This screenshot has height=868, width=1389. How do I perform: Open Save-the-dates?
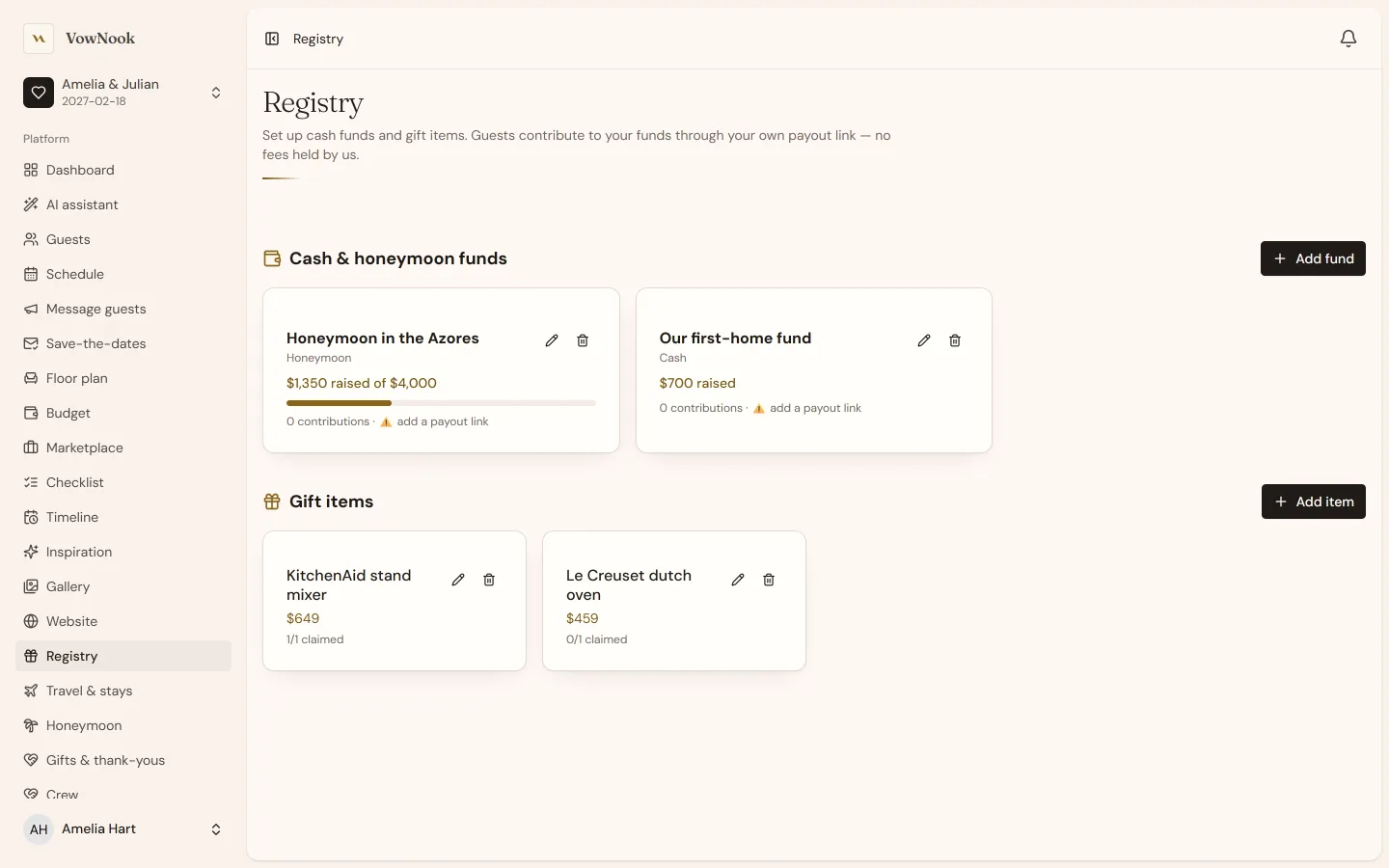pyautogui.click(x=123, y=343)
